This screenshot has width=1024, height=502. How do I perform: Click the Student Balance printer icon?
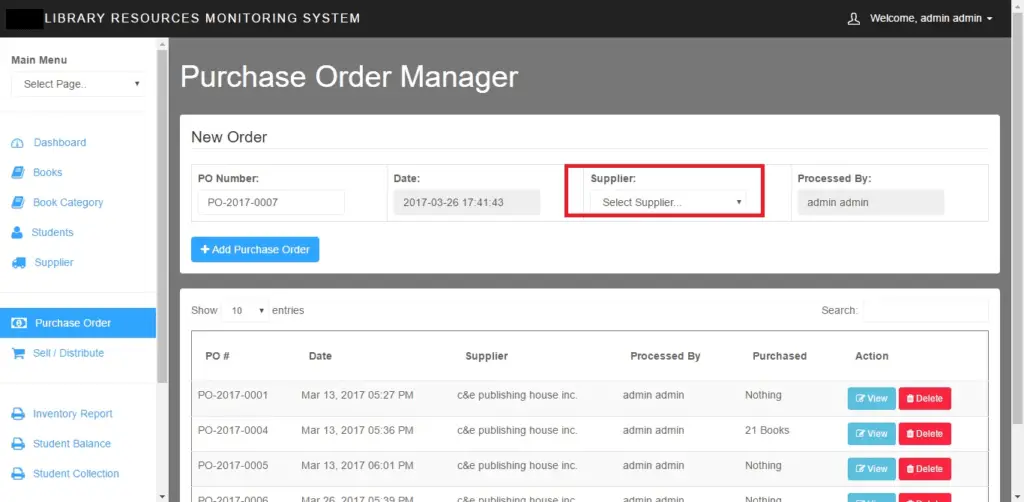(x=18, y=444)
